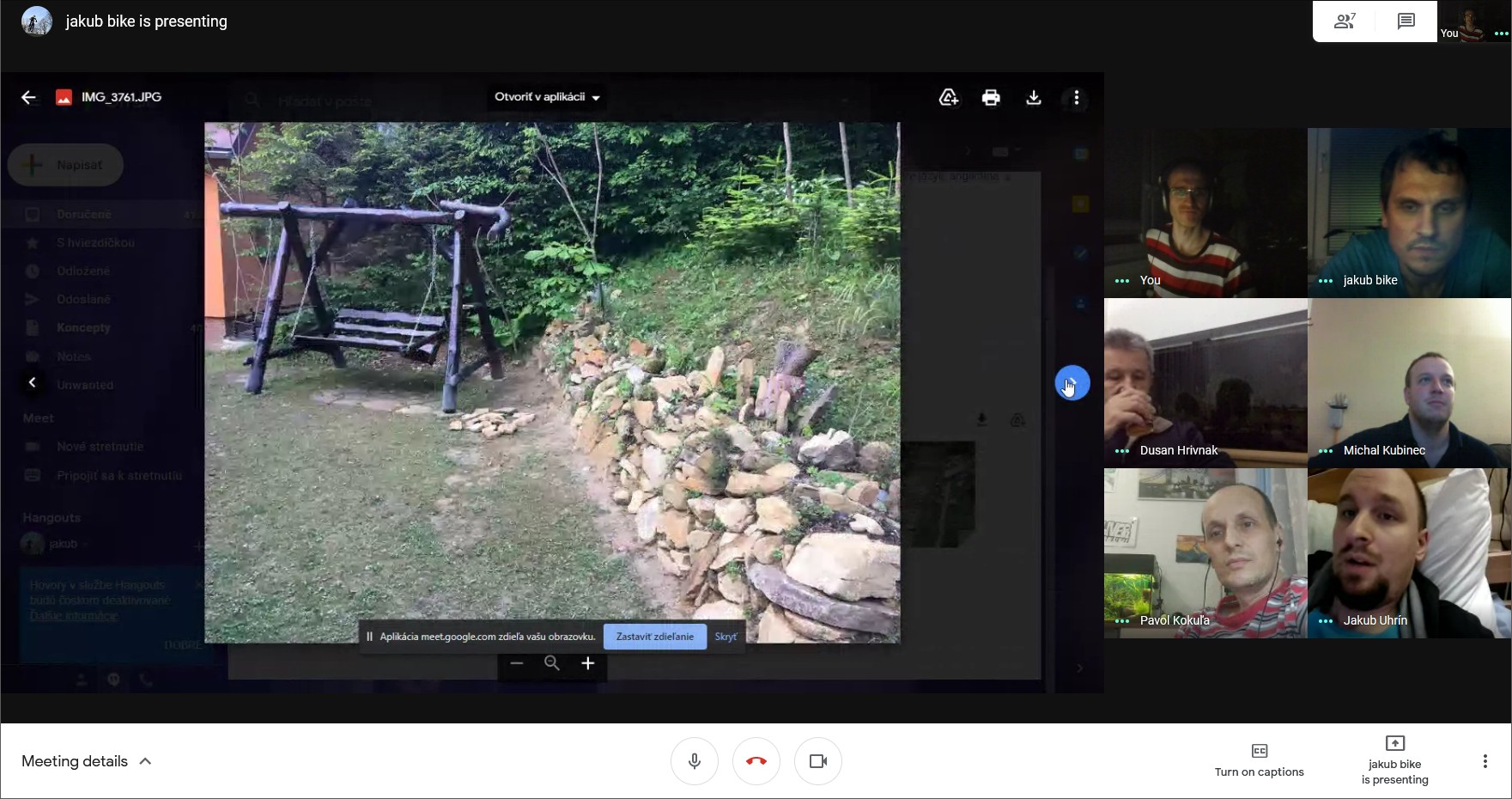Go back from IMG_3761.JPG preview
Image resolution: width=1512 pixels, height=799 pixels.
(x=28, y=97)
